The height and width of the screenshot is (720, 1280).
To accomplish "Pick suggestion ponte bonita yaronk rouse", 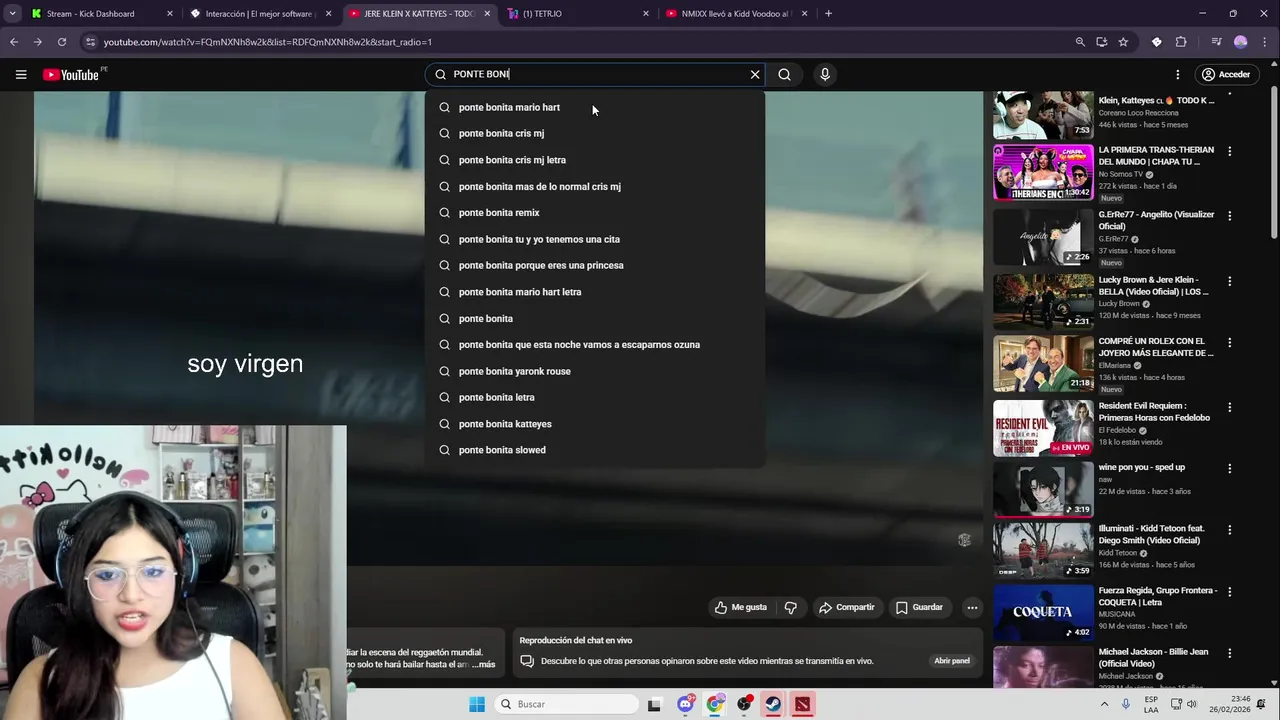I will [595, 371].
